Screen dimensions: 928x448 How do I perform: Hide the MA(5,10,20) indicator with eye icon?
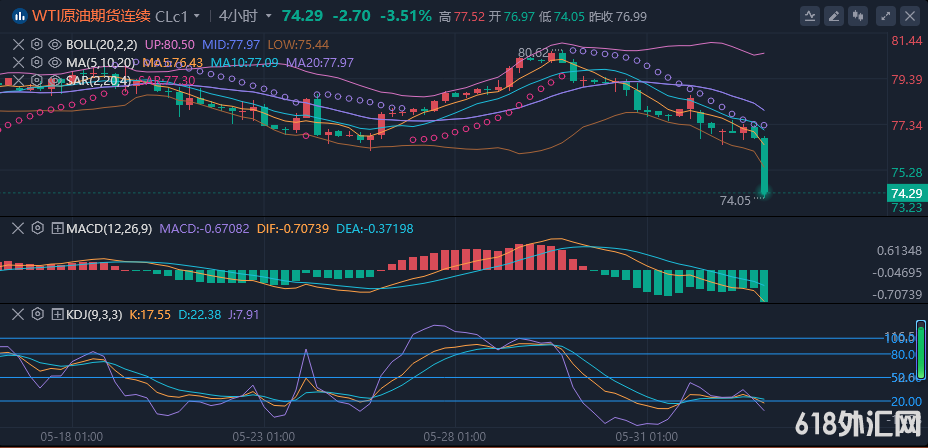pos(55,62)
